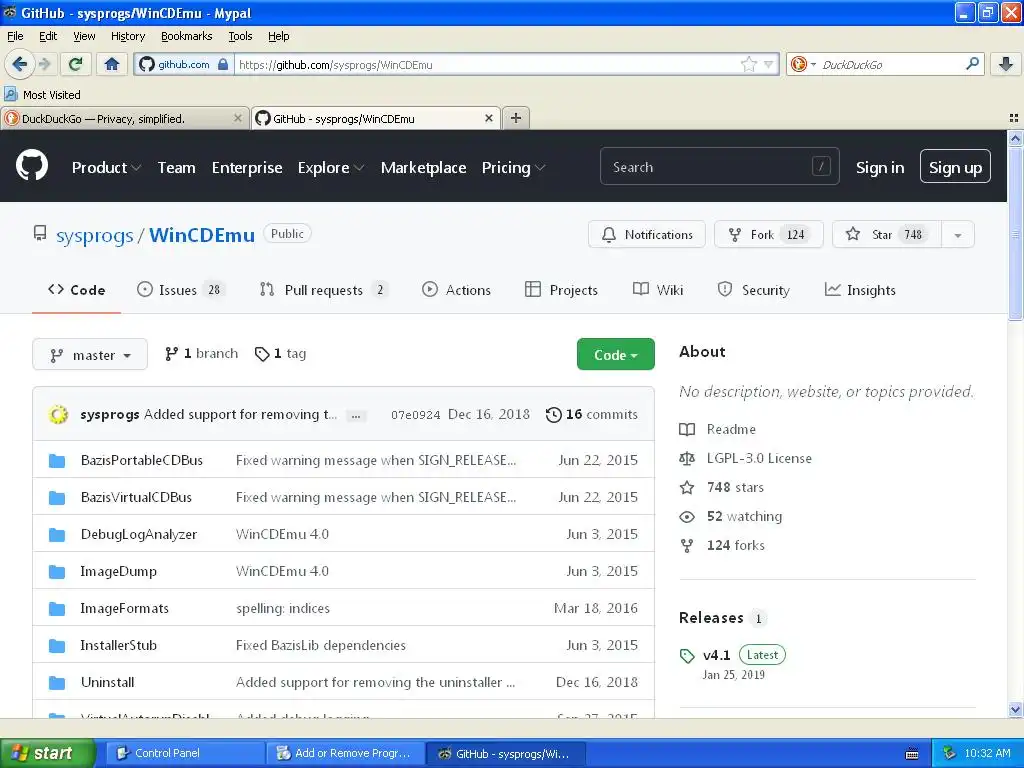1024x768 pixels.
Task: Open the Tools menu
Action: tap(240, 36)
